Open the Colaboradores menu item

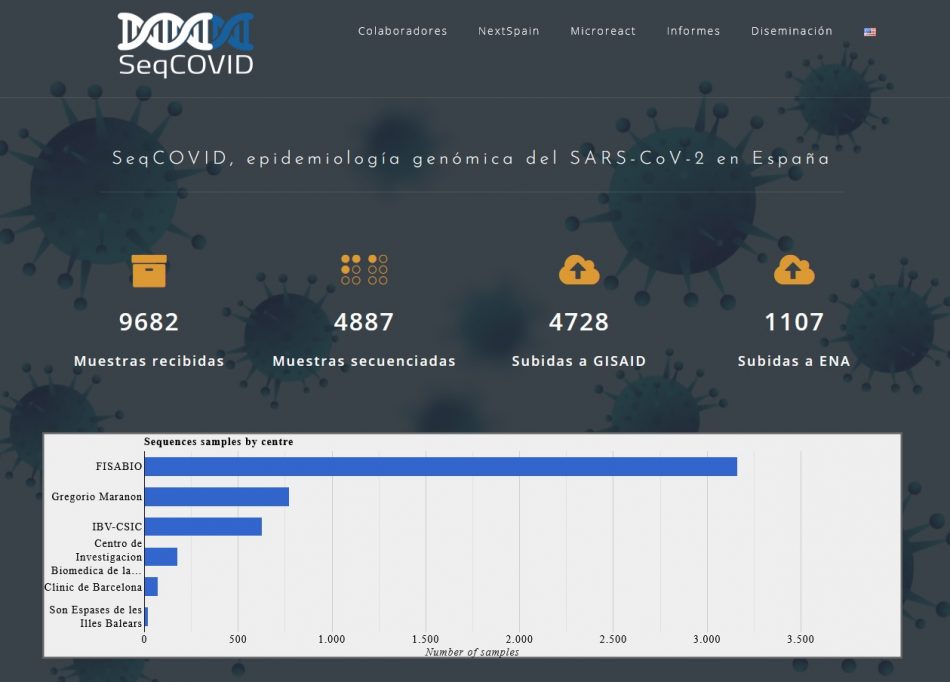click(x=402, y=31)
